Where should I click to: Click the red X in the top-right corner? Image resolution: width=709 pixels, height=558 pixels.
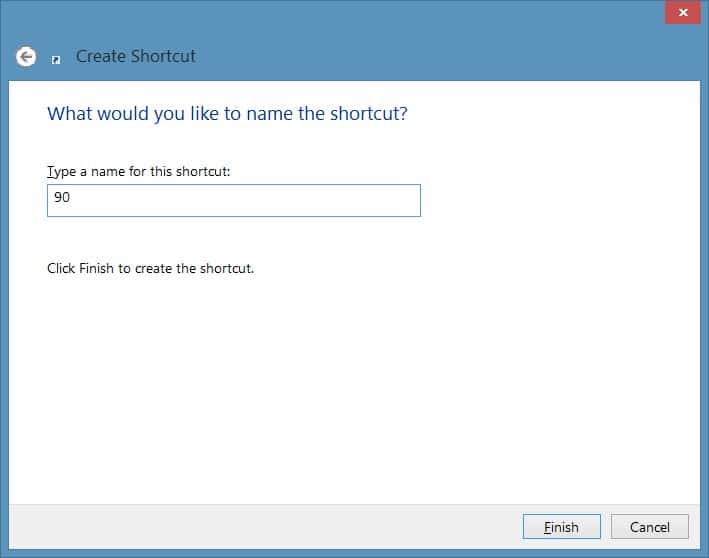click(683, 12)
